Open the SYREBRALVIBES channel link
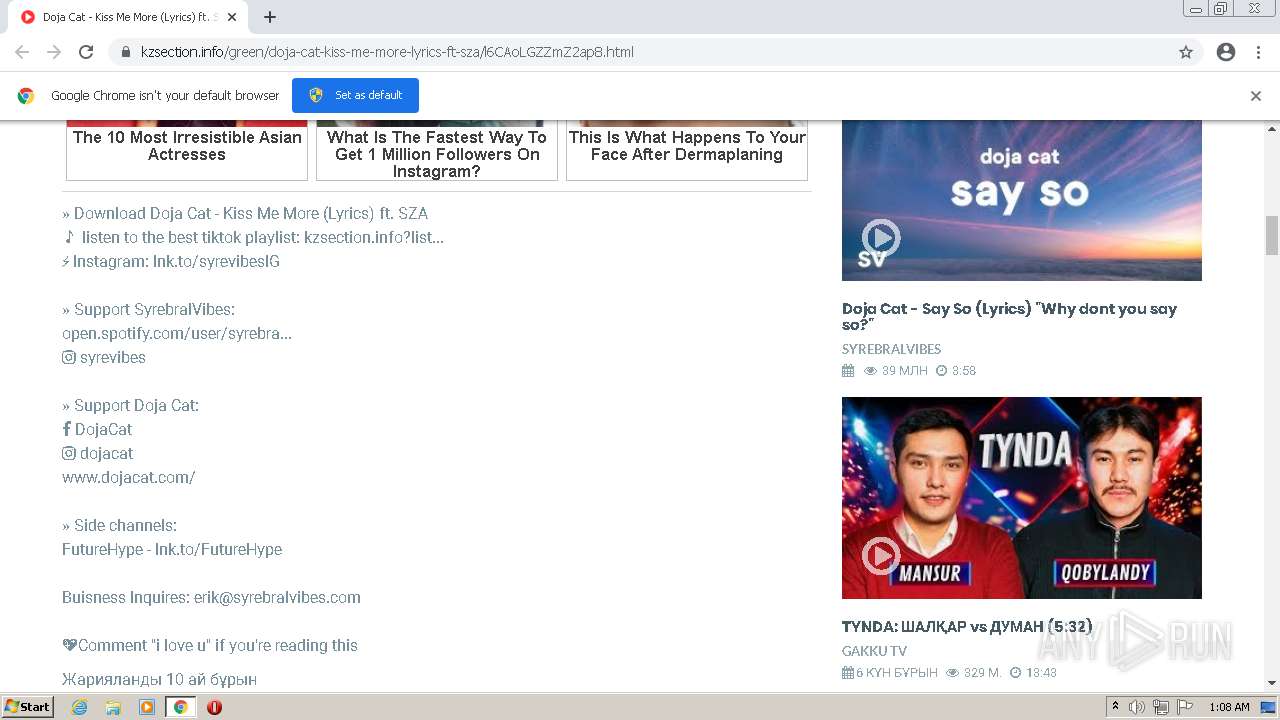The image size is (1280, 720). pos(891,349)
